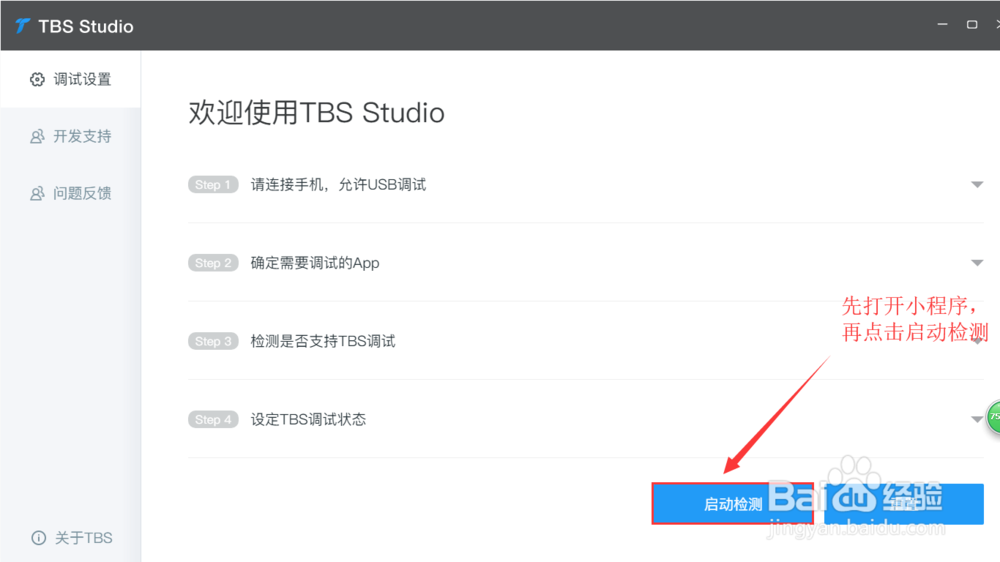Click the Step 1 badge
Screen dimensions: 1000x562
coord(213,184)
